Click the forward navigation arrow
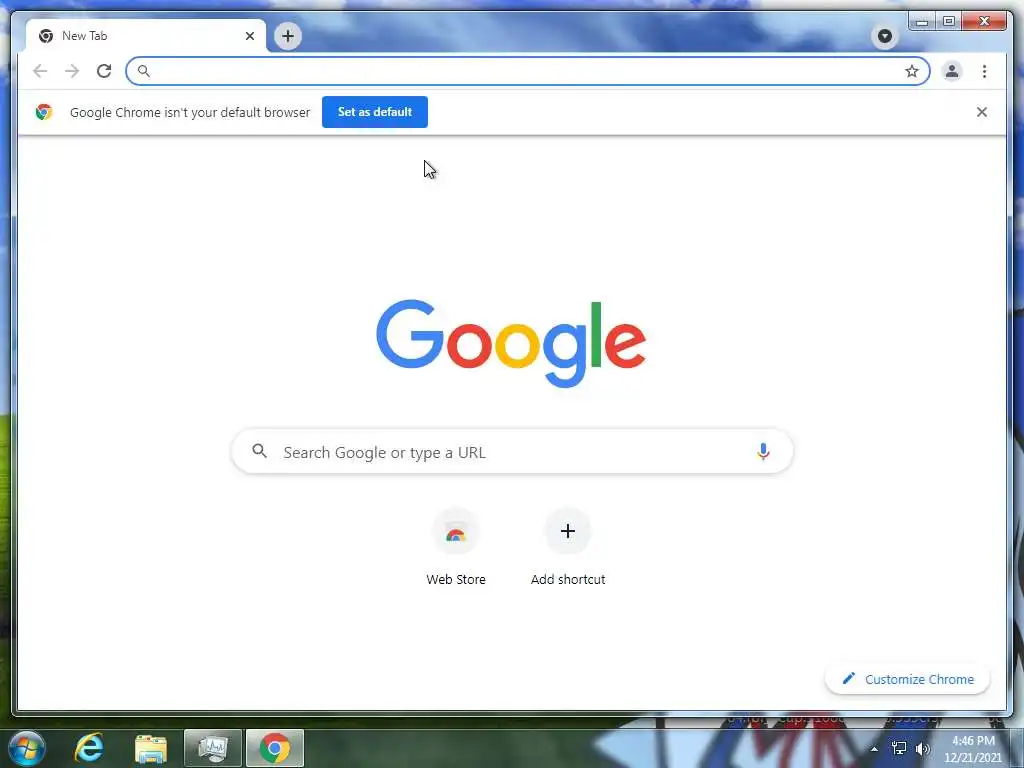The width and height of the screenshot is (1024, 768). (72, 71)
